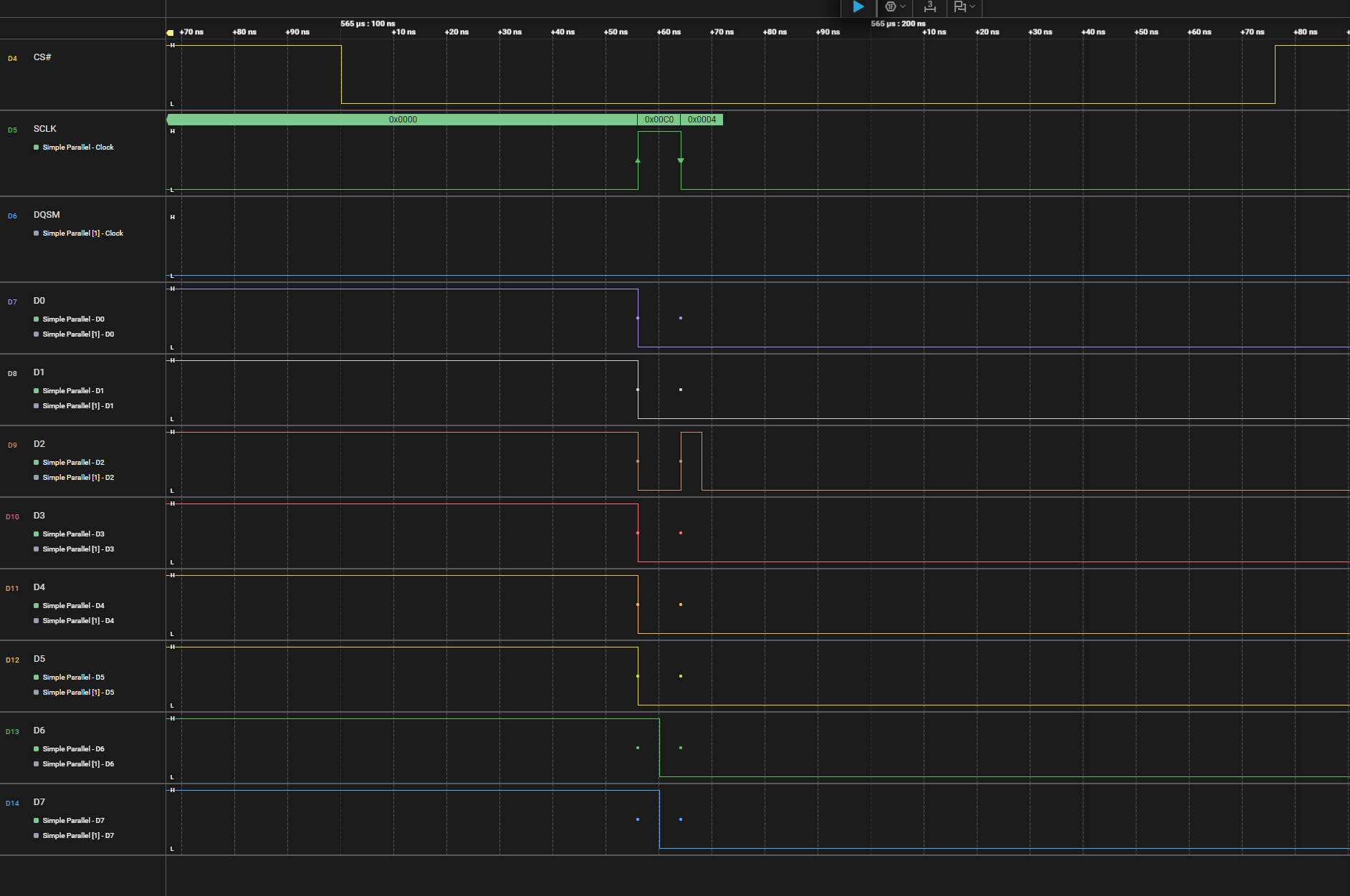Click the yellow start marker on the time ruler
This screenshot has width=1350, height=896.
[x=170, y=33]
